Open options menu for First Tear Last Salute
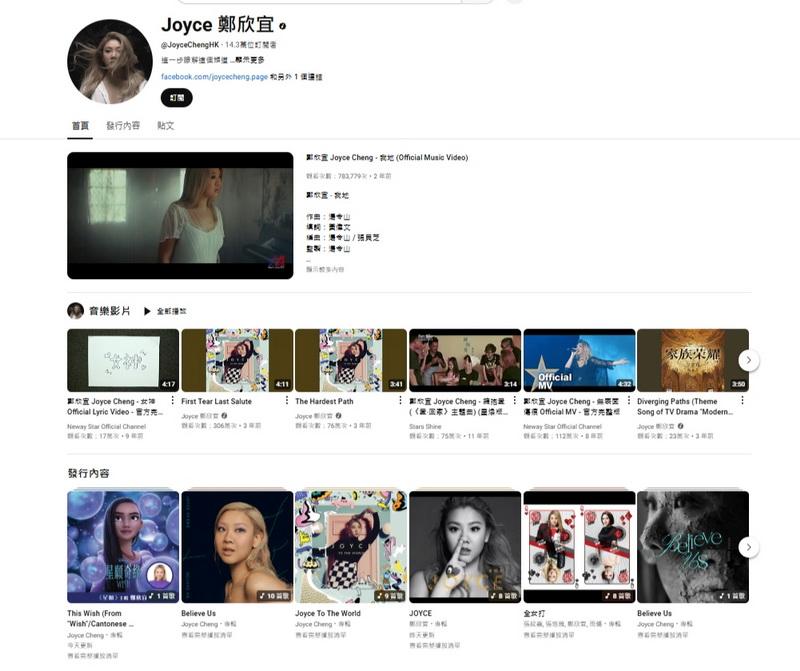 pos(286,401)
